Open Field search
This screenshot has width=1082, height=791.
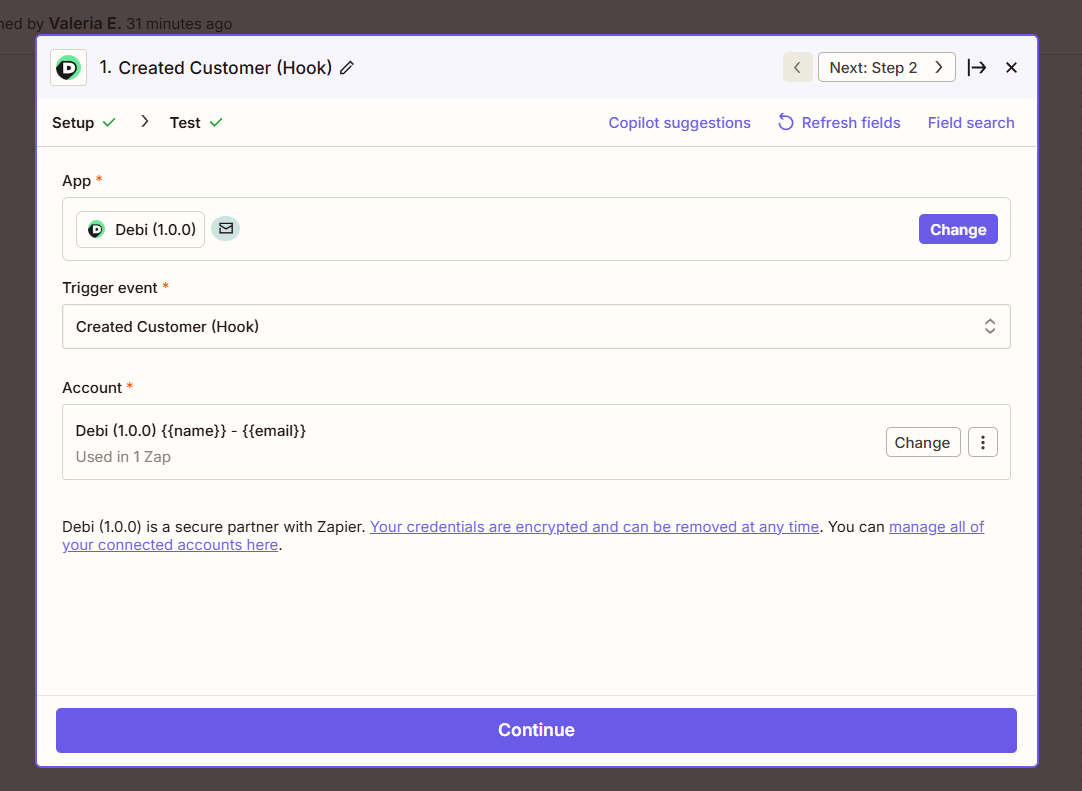(x=970, y=123)
